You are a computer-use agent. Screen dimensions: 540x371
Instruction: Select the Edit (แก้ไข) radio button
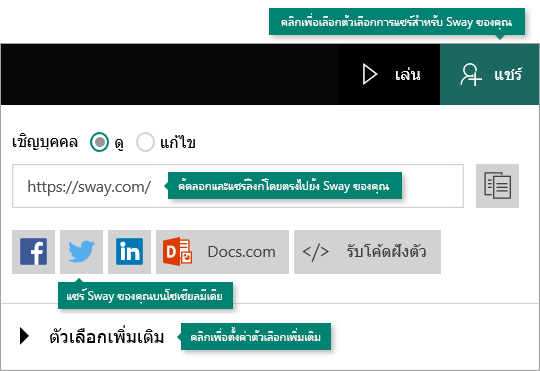pyautogui.click(x=145, y=142)
